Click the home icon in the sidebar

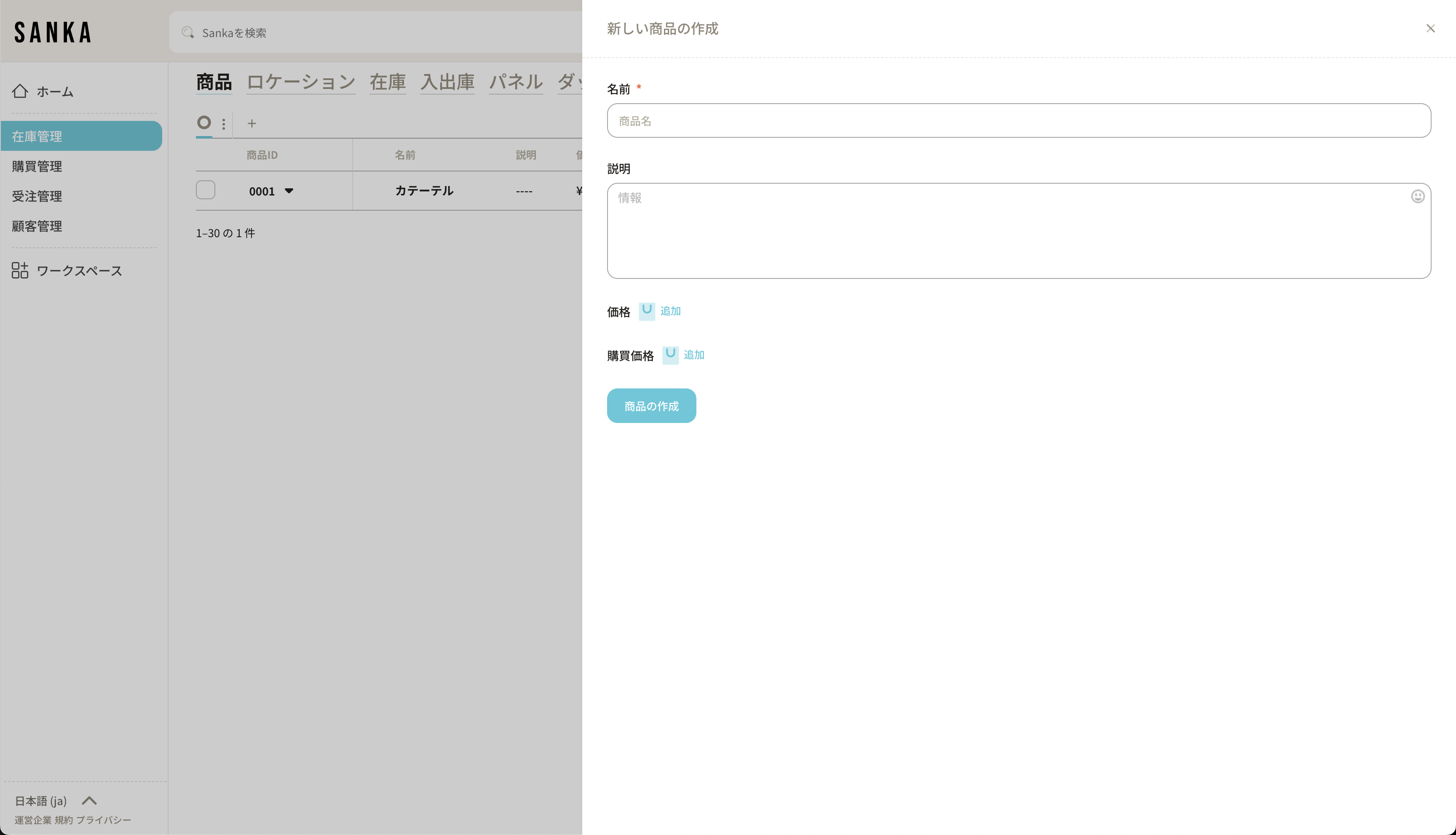(20, 91)
